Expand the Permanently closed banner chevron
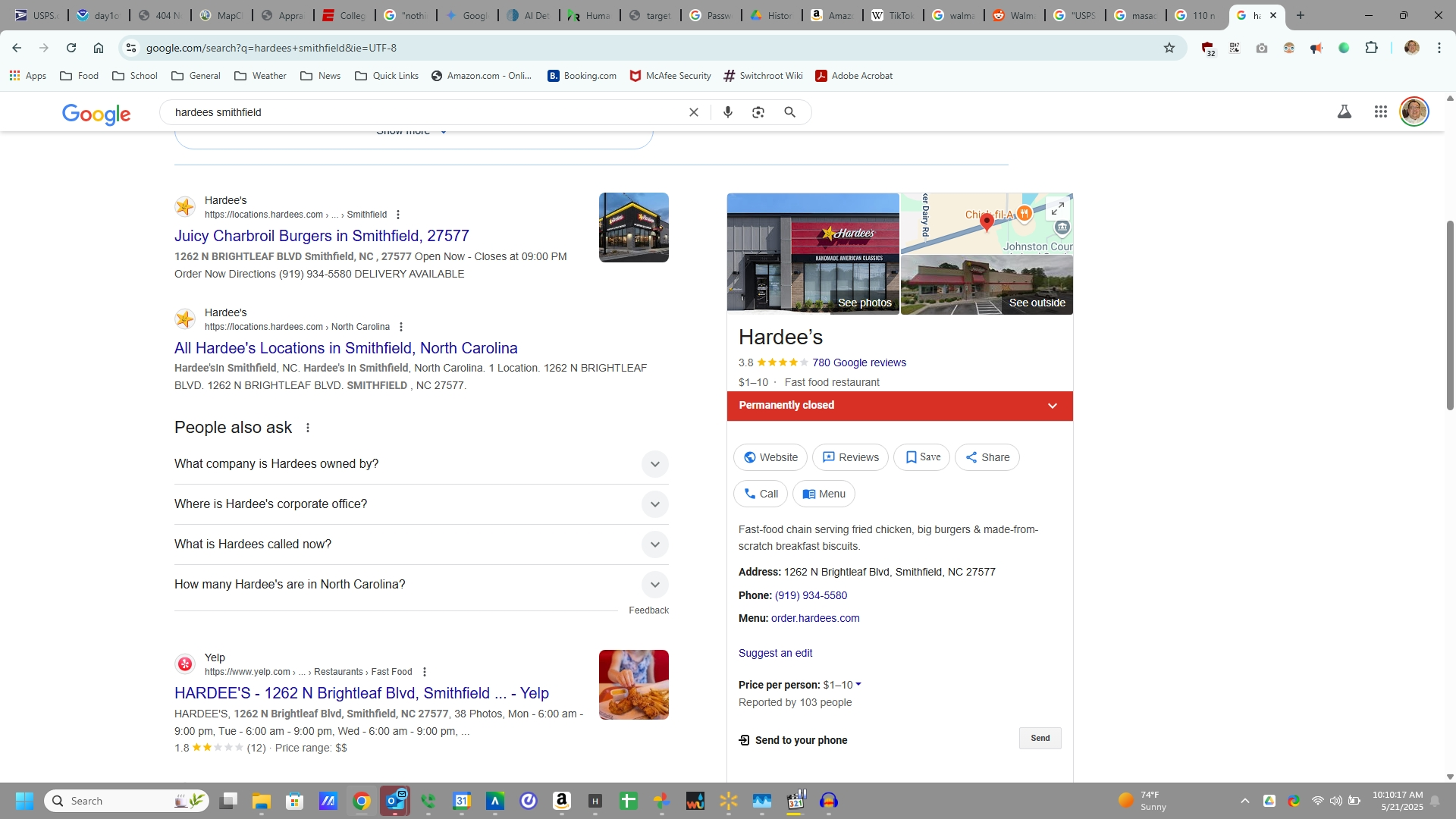This screenshot has width=1456, height=819. 1052,406
